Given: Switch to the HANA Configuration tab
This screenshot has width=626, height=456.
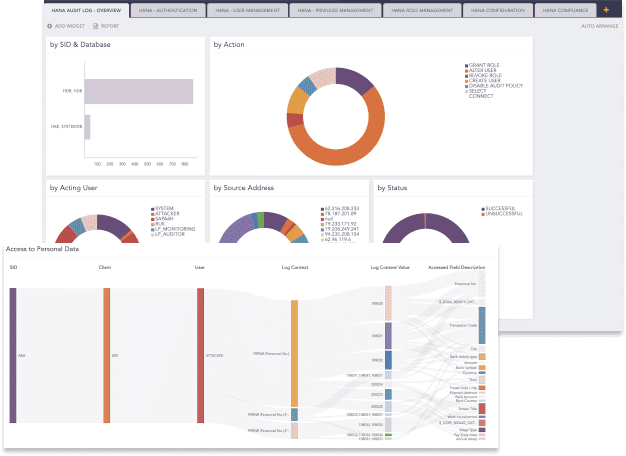Looking at the screenshot, I should point(498,10).
